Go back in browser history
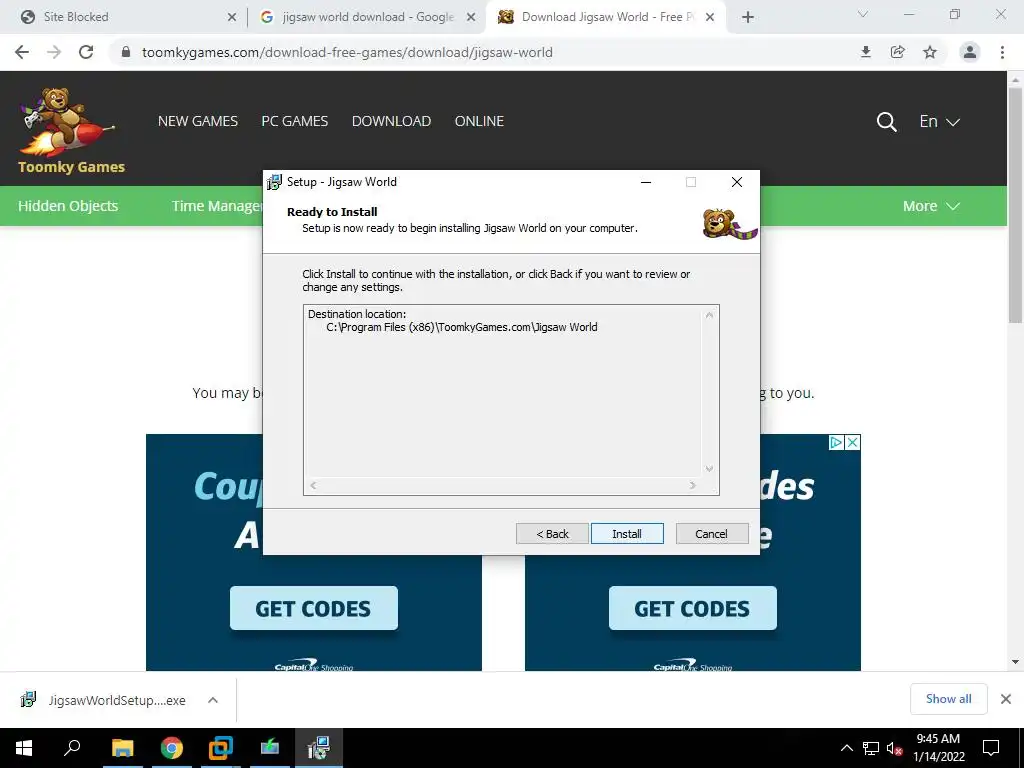 (22, 52)
